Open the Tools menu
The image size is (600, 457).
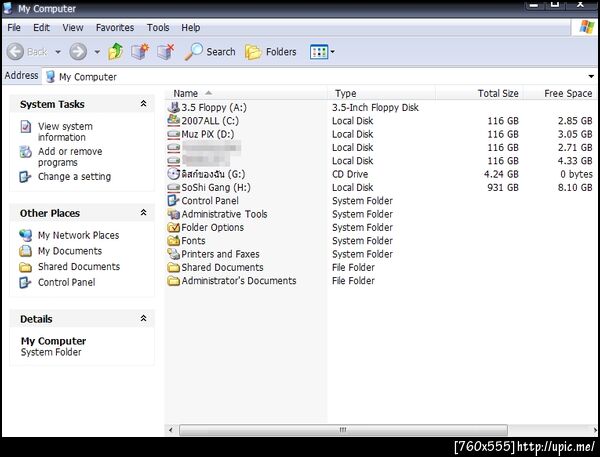click(x=158, y=28)
